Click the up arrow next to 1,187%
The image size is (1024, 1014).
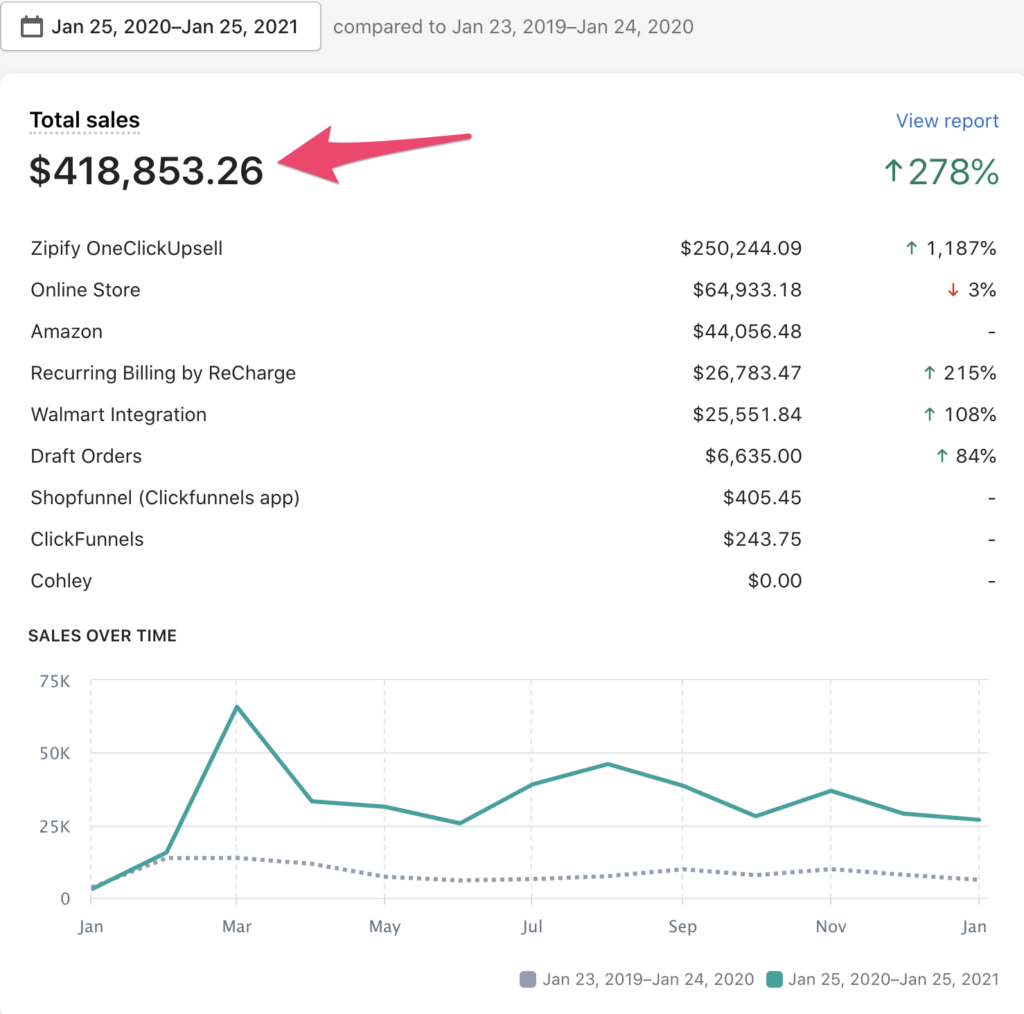pyautogui.click(x=911, y=249)
